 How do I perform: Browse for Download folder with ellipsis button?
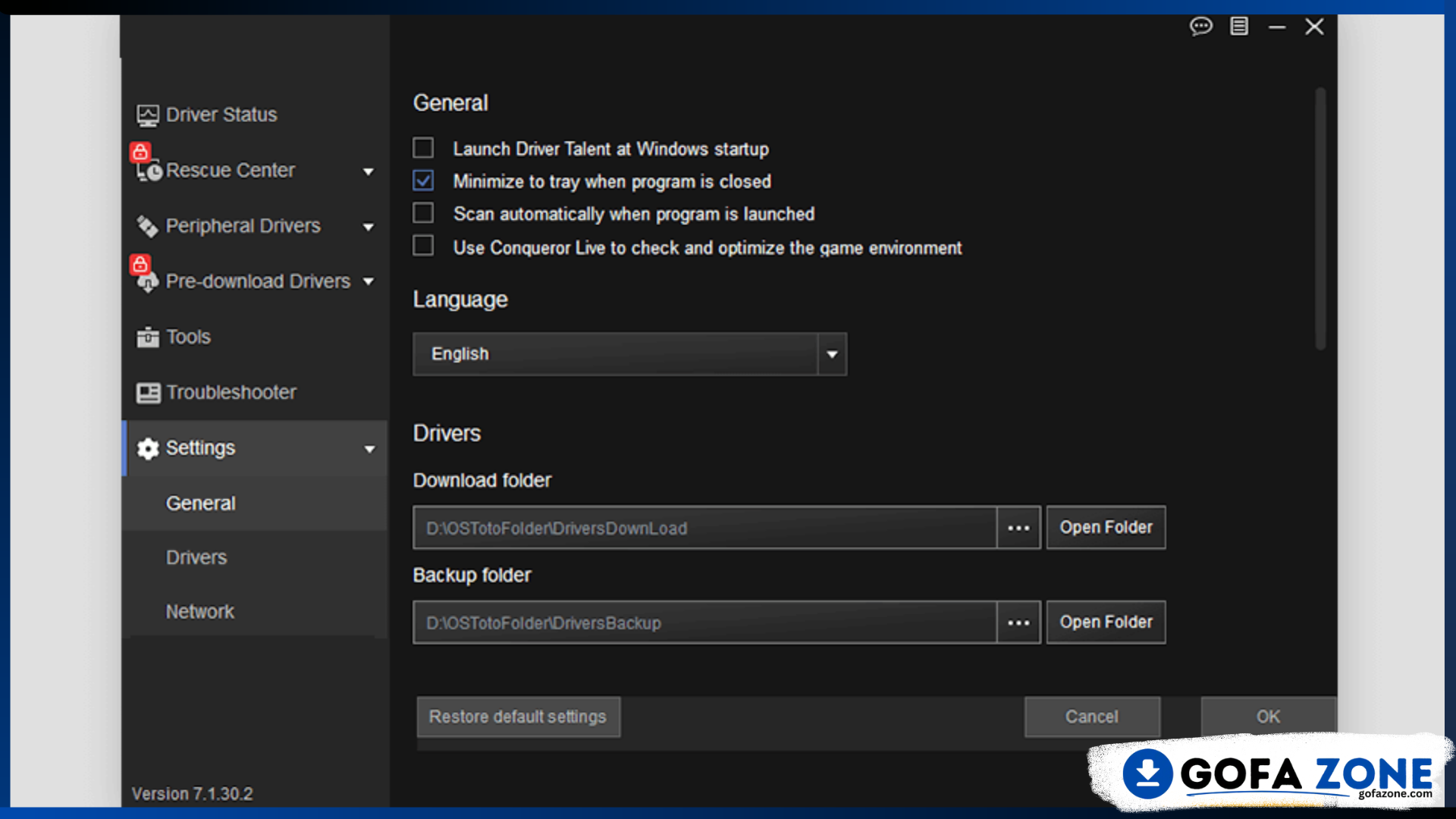pyautogui.click(x=1018, y=528)
